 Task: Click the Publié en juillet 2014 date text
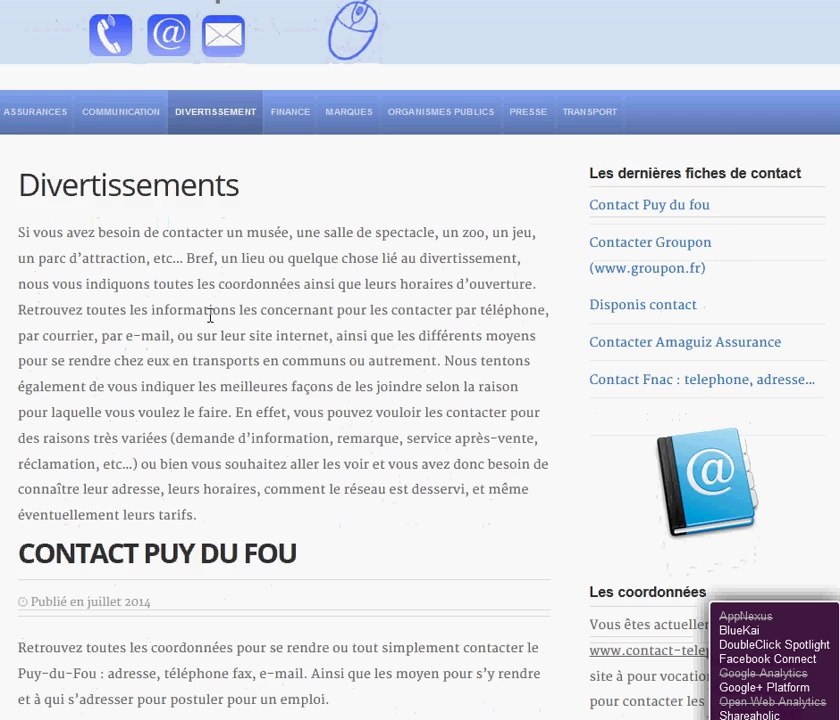coord(90,602)
